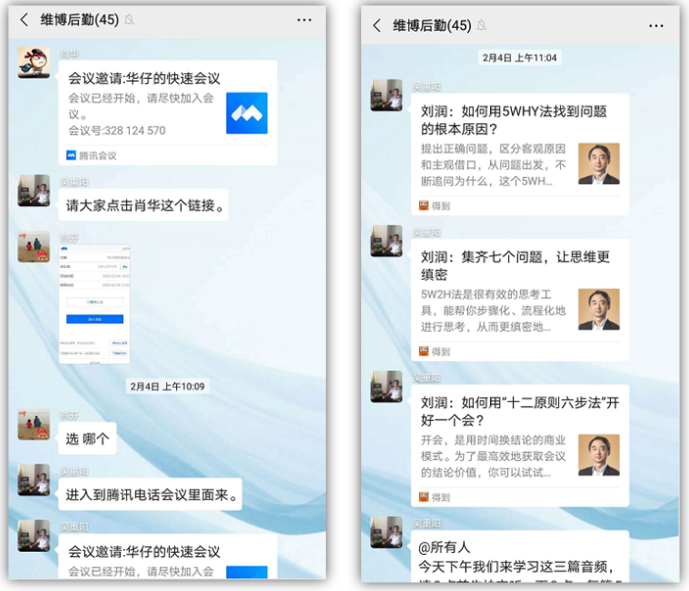Tap avatar beside 选 哪个 message
689x591 pixels.
(34, 424)
